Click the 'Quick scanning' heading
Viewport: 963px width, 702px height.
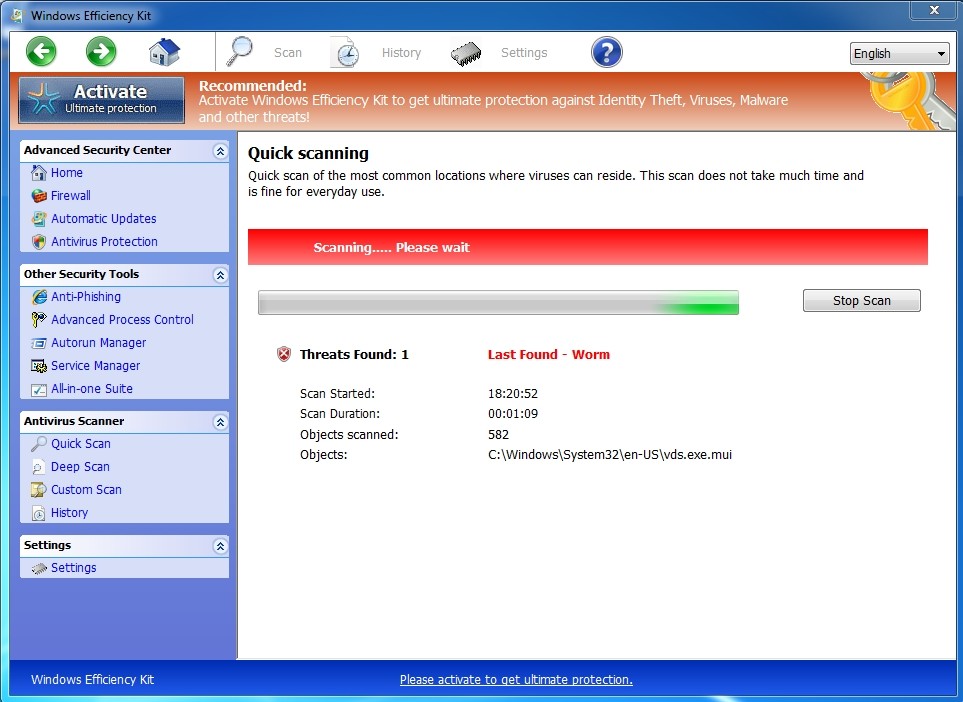[x=308, y=154]
